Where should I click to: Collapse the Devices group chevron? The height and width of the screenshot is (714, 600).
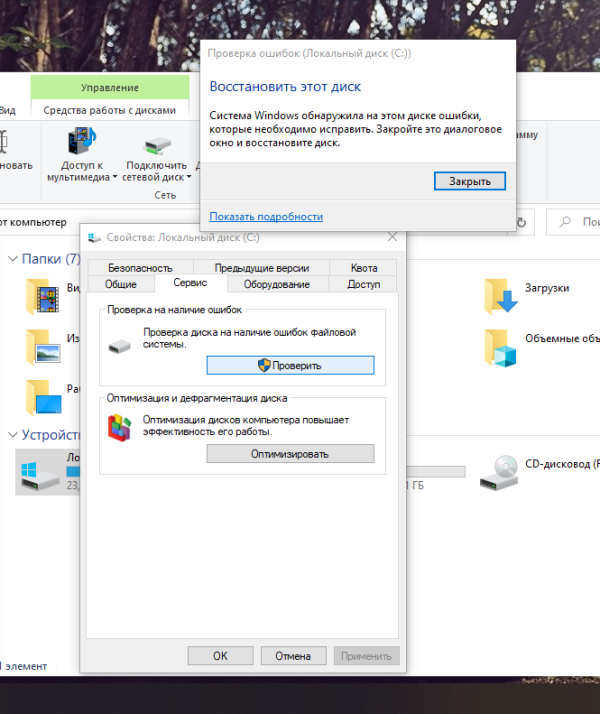13,435
